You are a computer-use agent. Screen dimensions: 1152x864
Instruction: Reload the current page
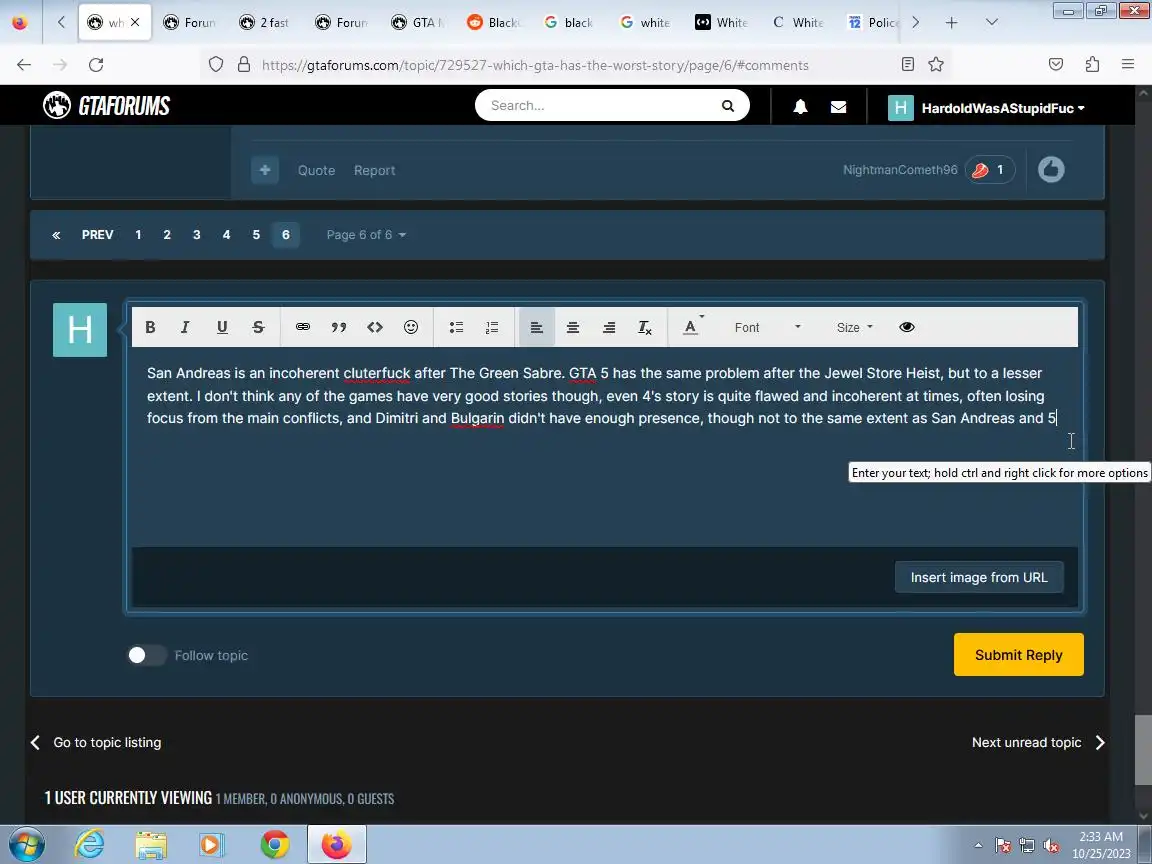(96, 65)
